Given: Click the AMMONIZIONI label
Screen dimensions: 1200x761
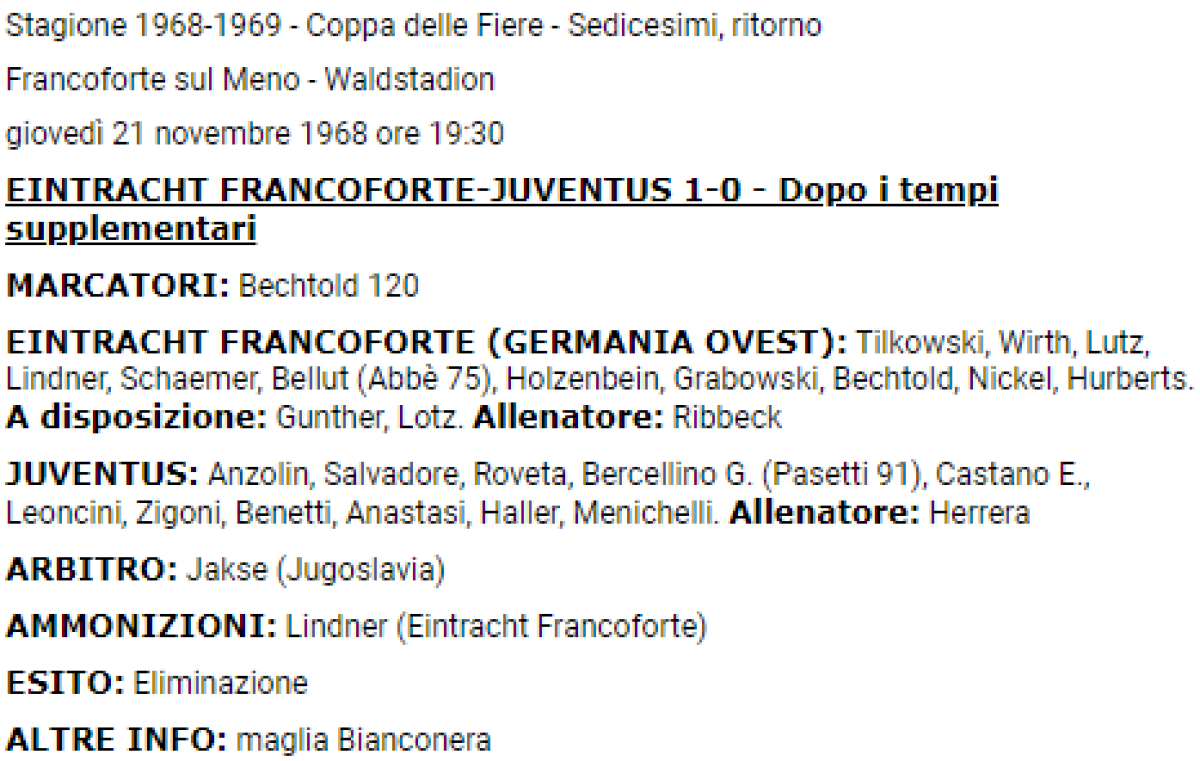Looking at the screenshot, I should tap(141, 627).
